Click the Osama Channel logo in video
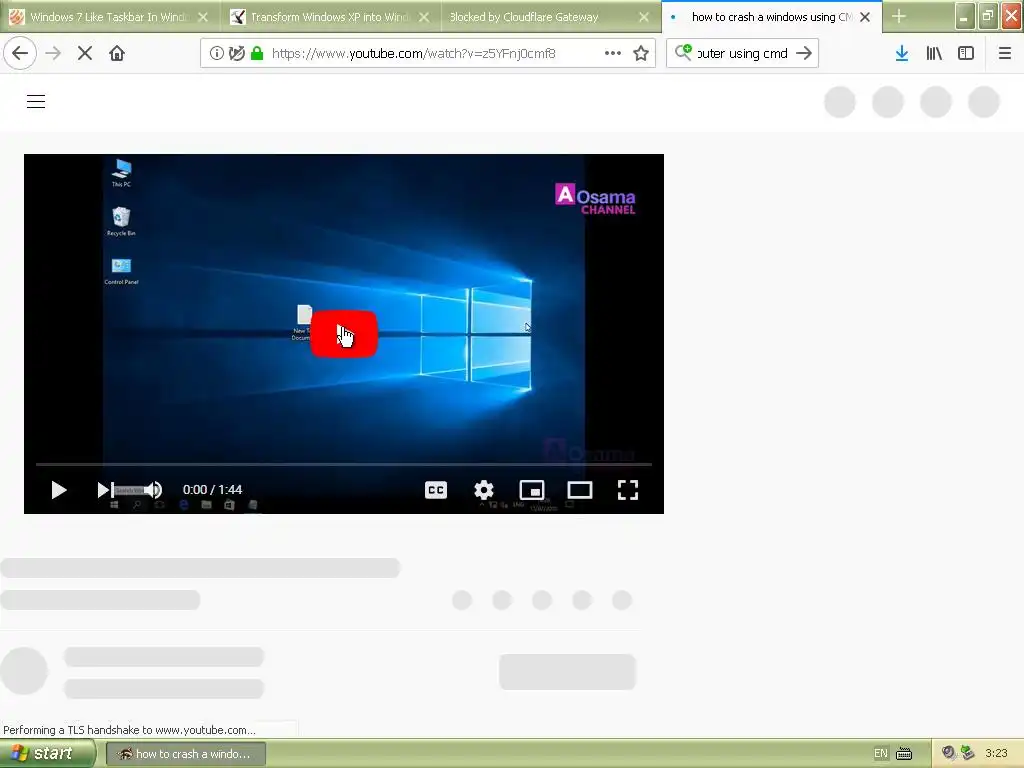The height and width of the screenshot is (768, 1024). (595, 199)
